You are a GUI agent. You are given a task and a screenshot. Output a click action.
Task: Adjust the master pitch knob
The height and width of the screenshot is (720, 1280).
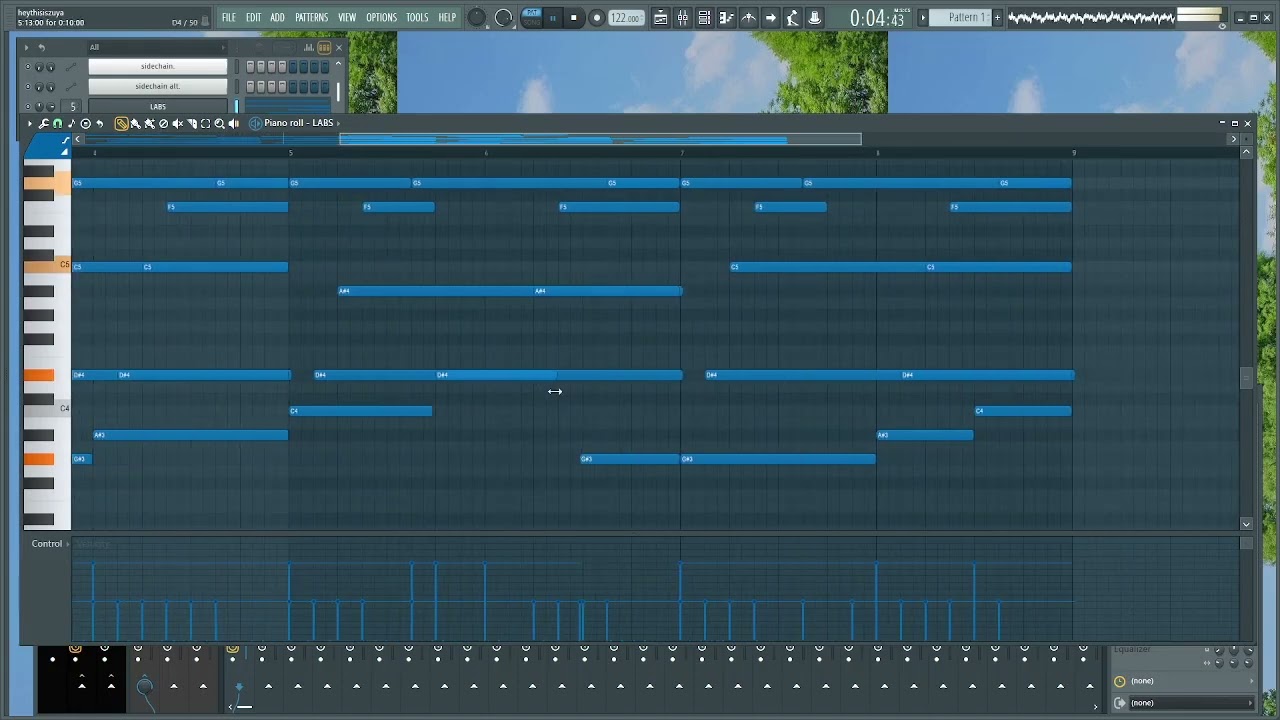pos(504,18)
